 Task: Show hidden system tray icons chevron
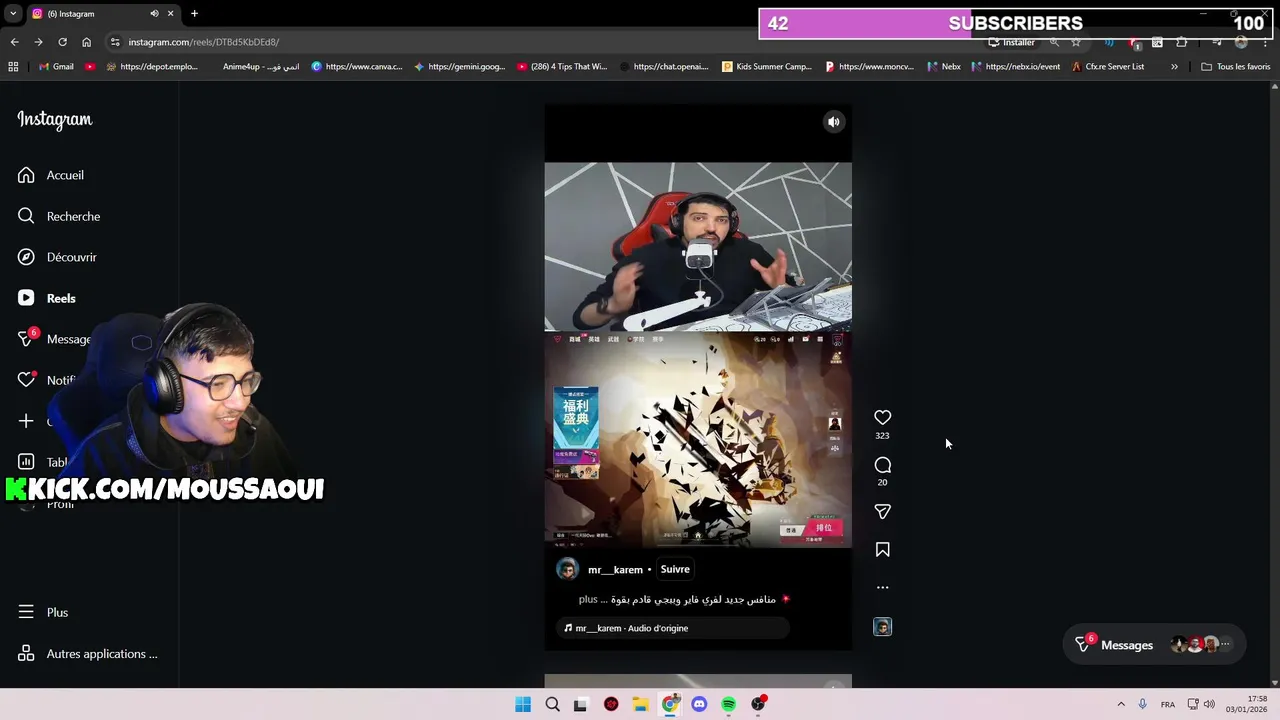[1121, 704]
